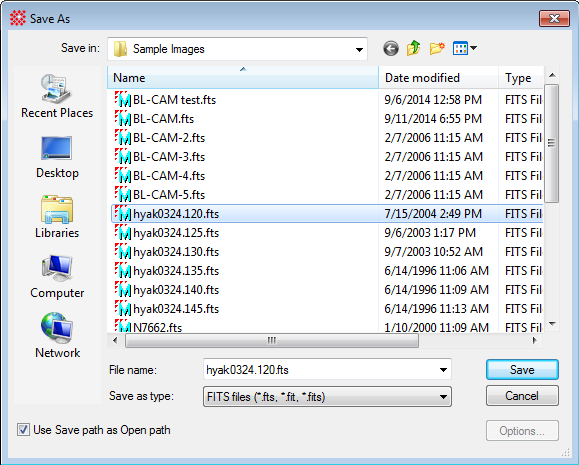Create a new folder icon
The height and width of the screenshot is (465, 579).
tap(437, 48)
